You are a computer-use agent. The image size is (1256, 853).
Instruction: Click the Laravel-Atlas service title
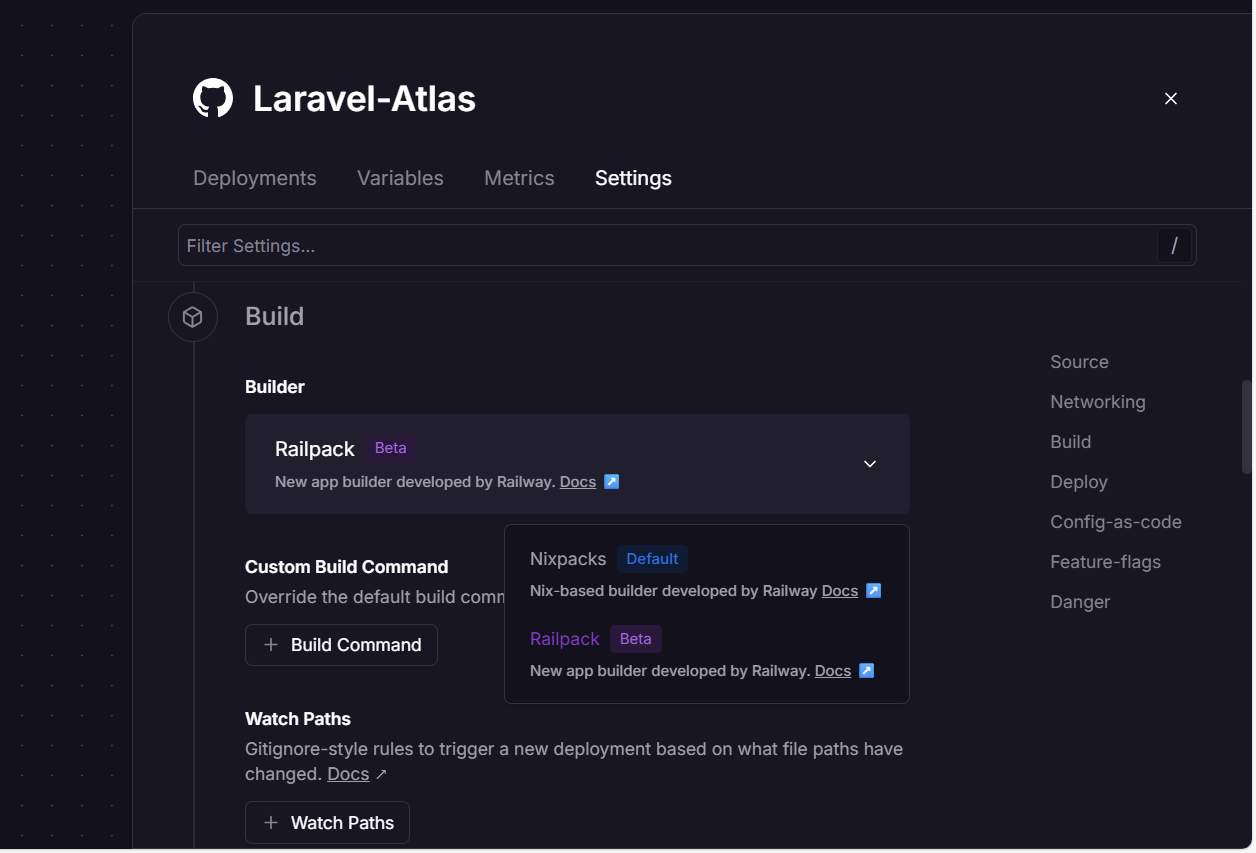tap(364, 99)
